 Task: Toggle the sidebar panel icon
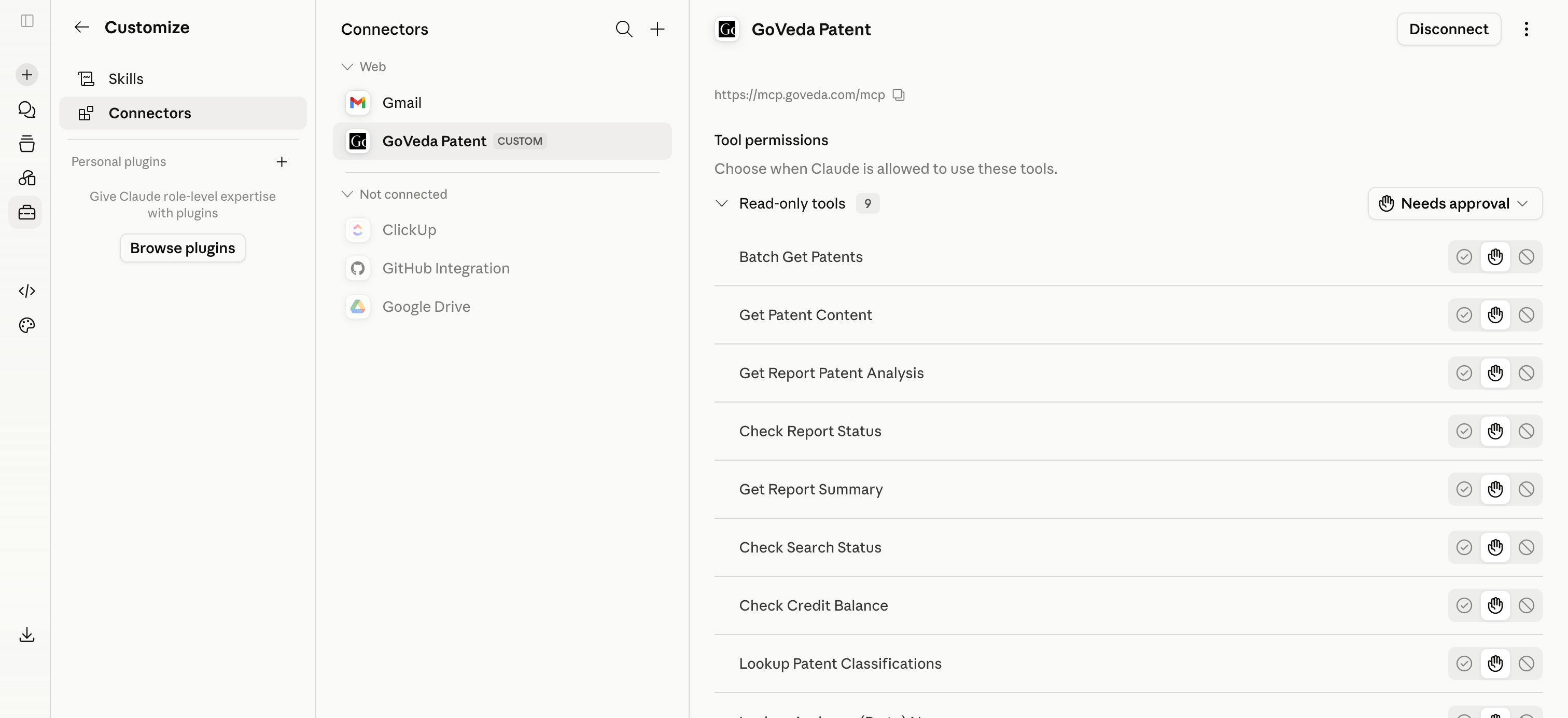pos(27,21)
